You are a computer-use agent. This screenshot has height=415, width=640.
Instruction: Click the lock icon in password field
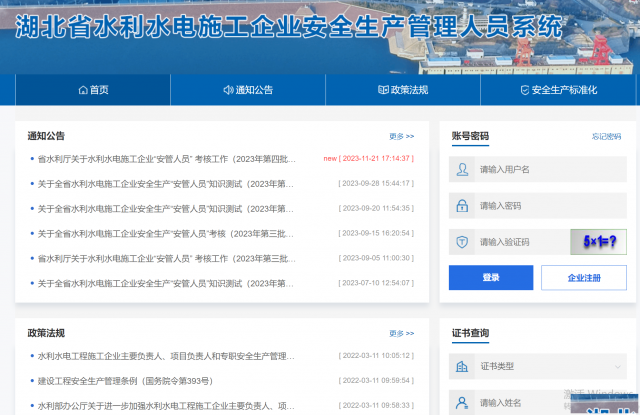[462, 206]
